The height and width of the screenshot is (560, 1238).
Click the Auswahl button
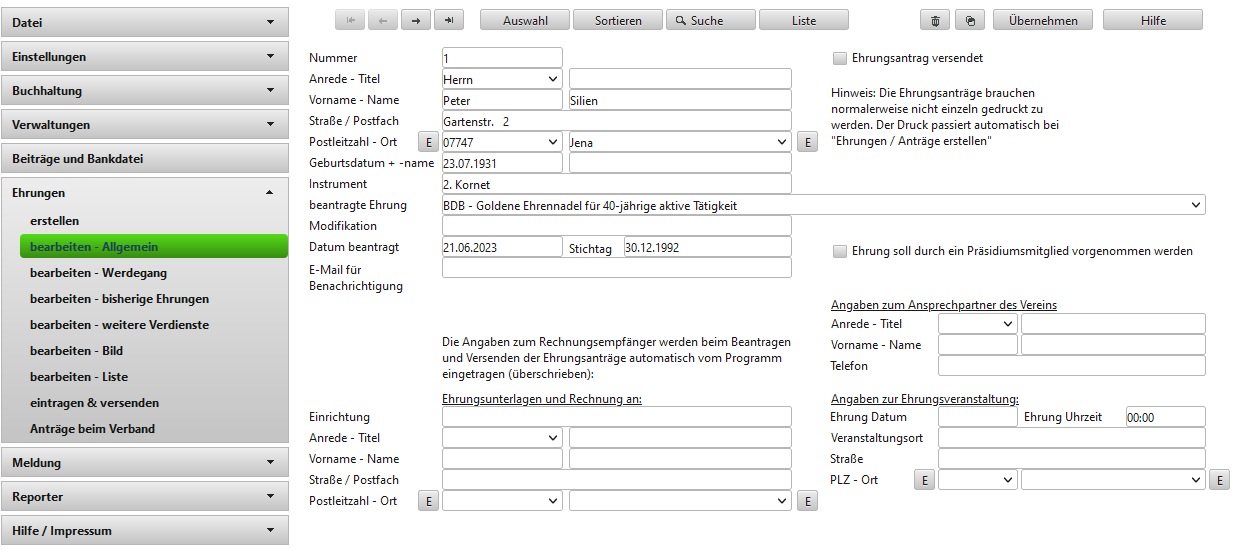(525, 20)
